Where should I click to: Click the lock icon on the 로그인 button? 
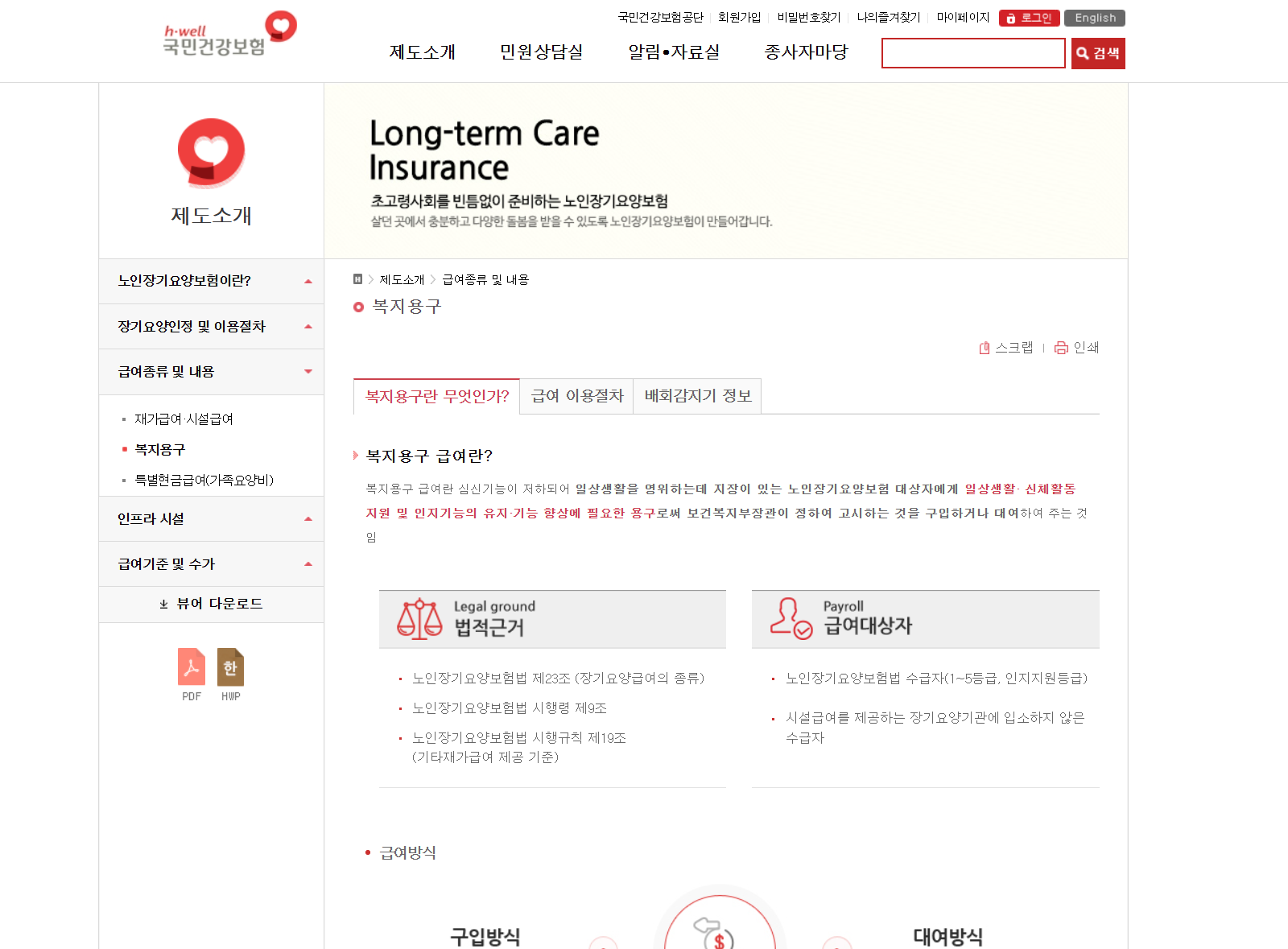click(1010, 18)
